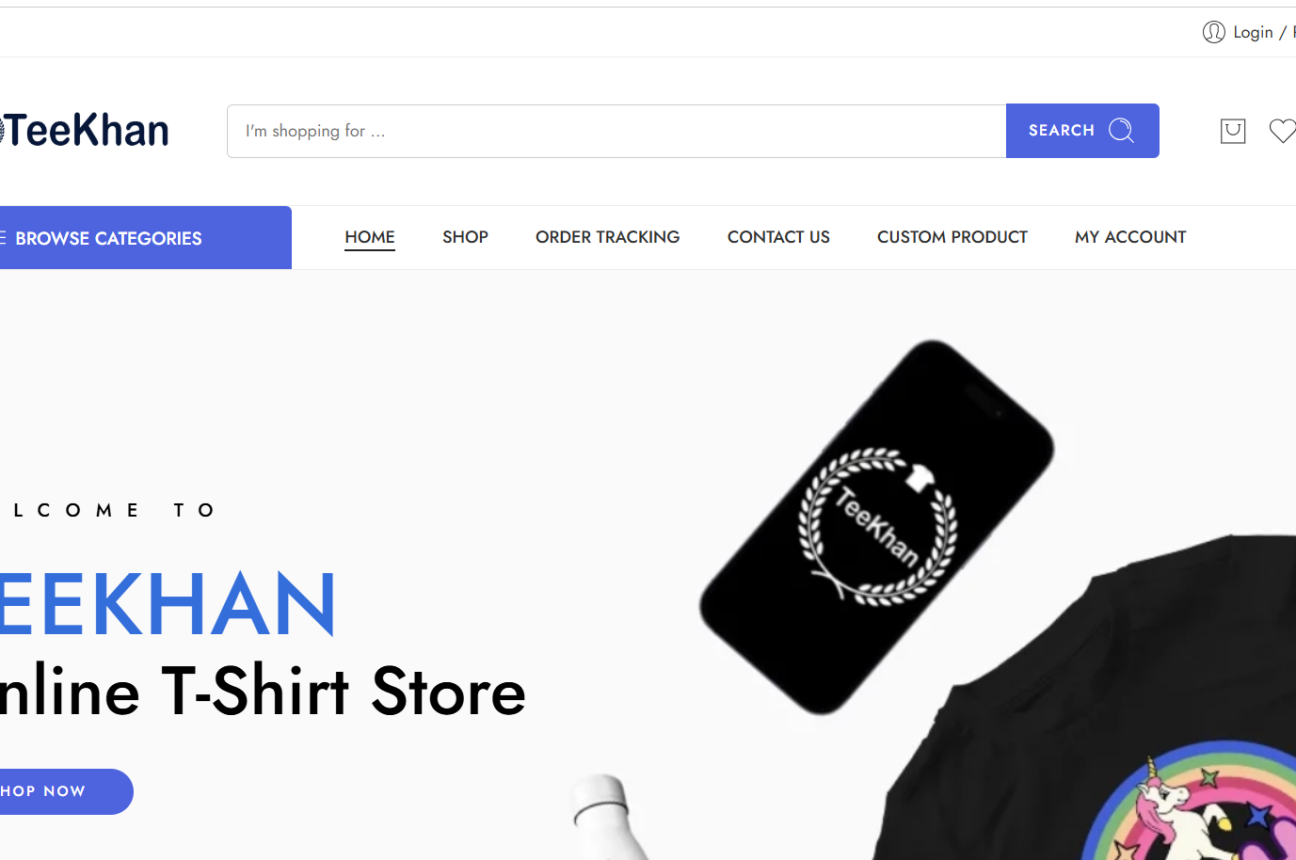Click the TEEKHAN blue hero heading

click(168, 605)
